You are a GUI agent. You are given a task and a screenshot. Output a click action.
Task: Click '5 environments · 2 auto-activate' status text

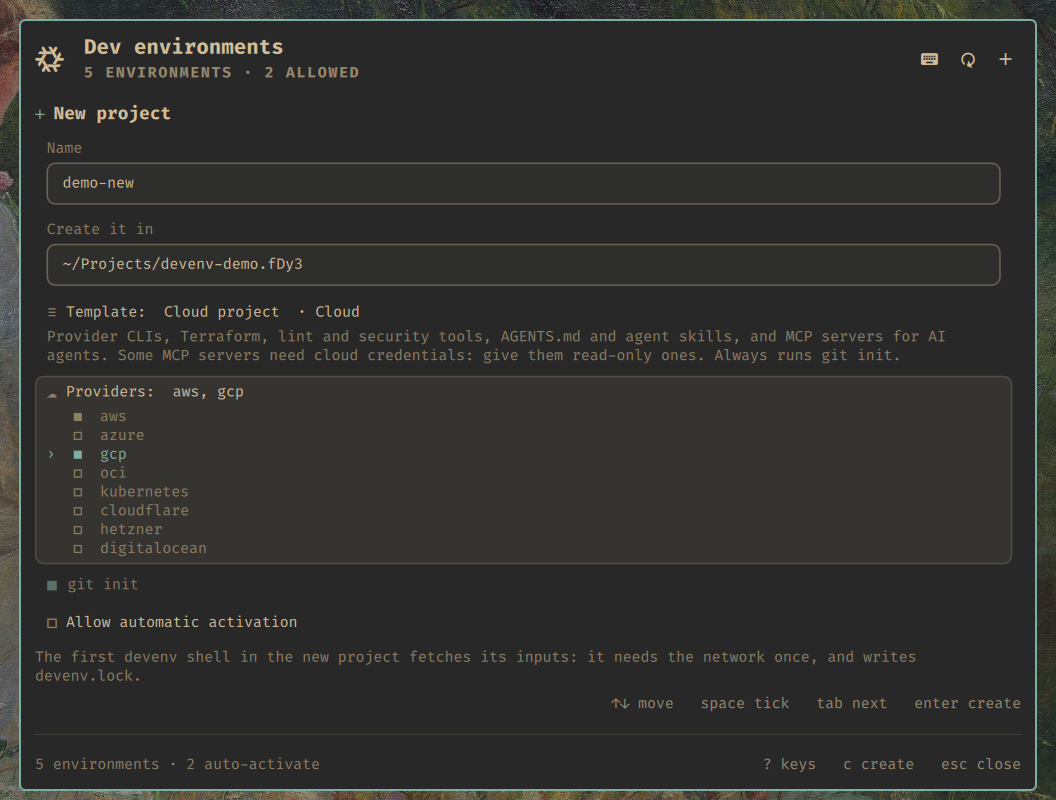point(177,764)
